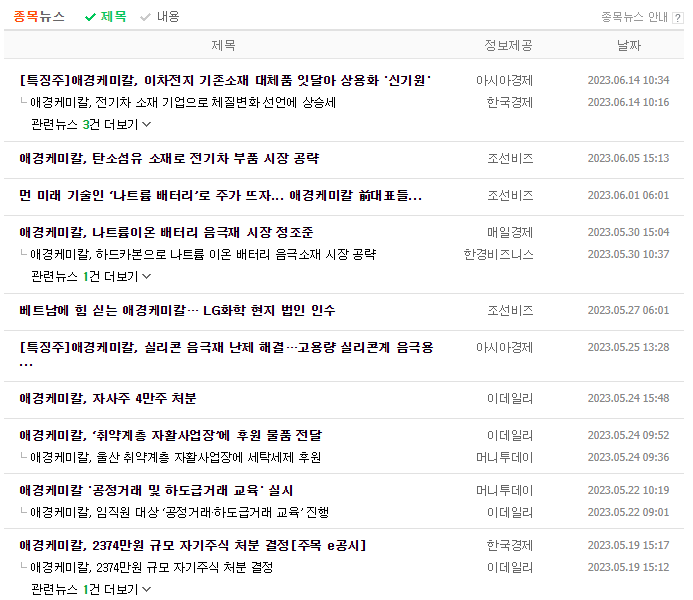Expand 관련뉴스 1건 더보기 under 2374만원 자기주식 news
This screenshot has width=693, height=600.
click(x=91, y=589)
